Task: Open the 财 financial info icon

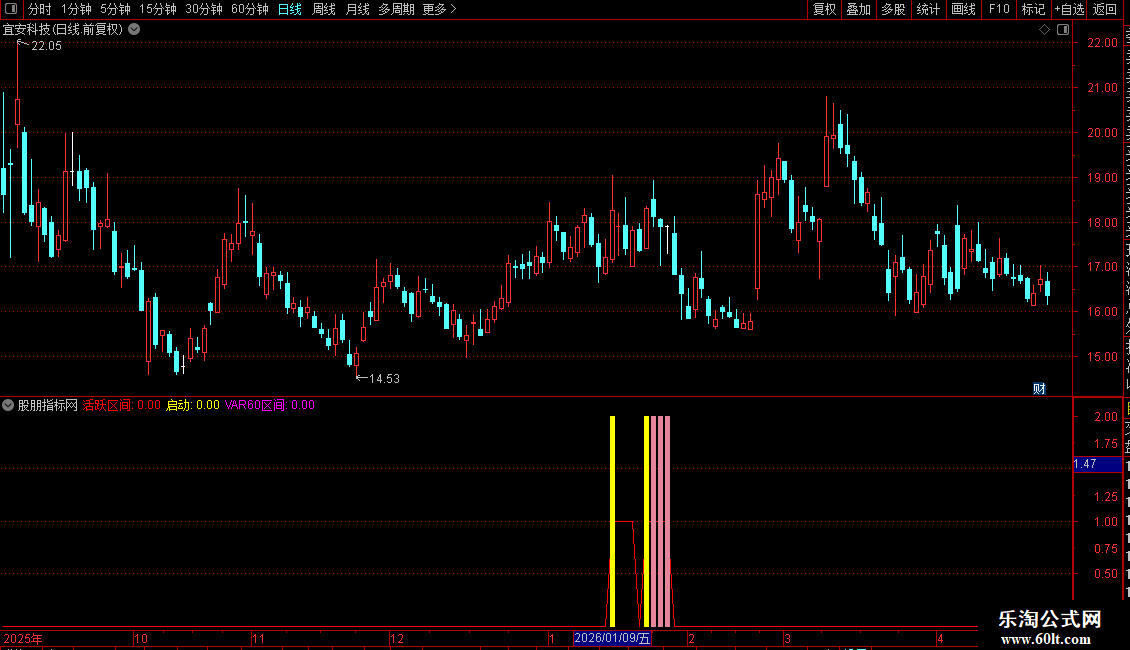Action: 1039,388
